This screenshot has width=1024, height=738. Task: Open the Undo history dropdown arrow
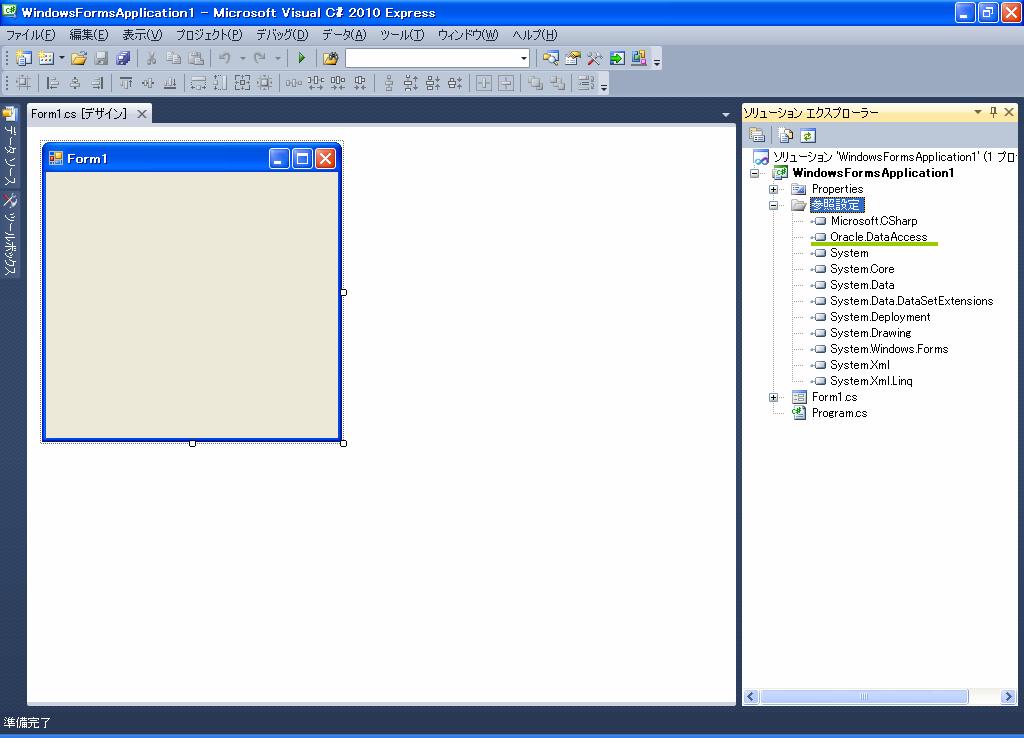(x=242, y=59)
